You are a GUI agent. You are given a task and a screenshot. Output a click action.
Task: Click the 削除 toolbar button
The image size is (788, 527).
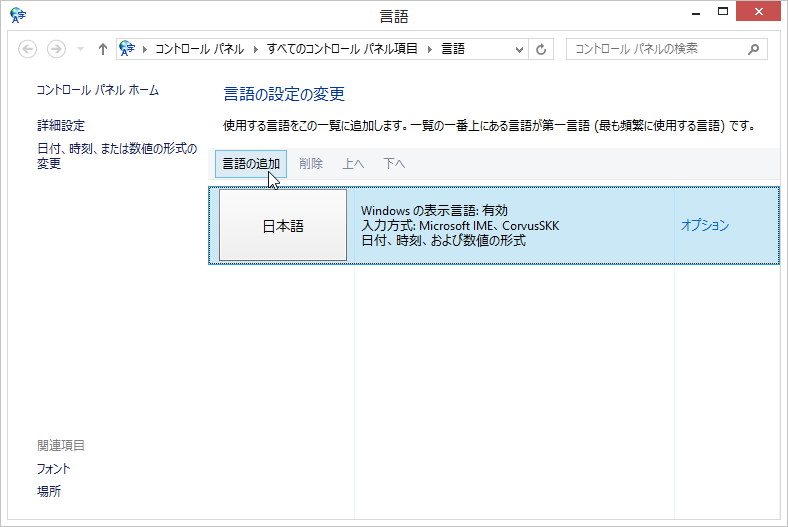tap(311, 164)
